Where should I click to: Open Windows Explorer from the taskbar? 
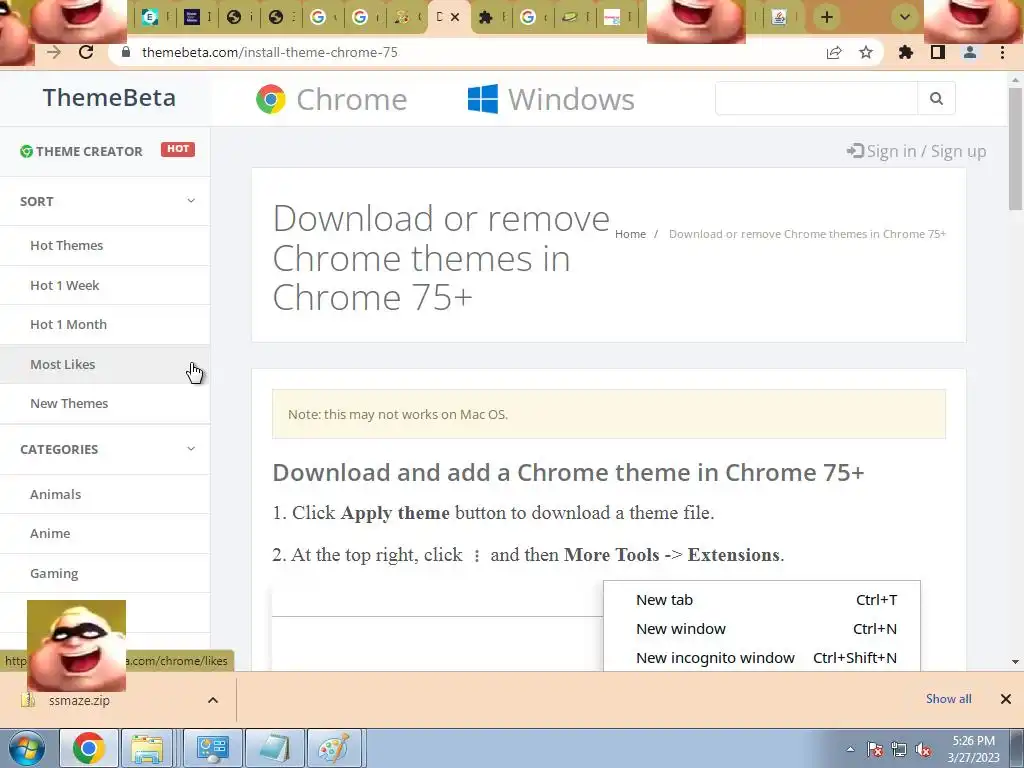pos(148,748)
